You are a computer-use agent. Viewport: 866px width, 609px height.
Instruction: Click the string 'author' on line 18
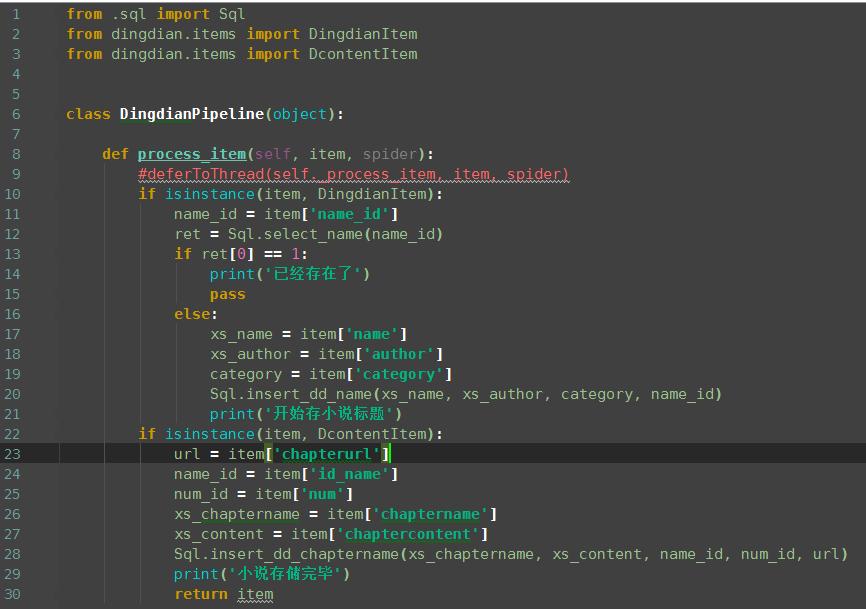pos(403,354)
